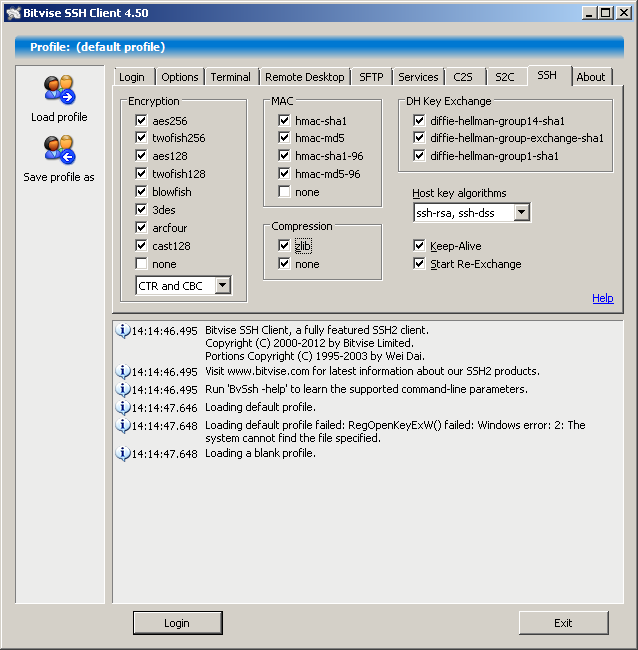Enable the 'none' MAC checkbox
This screenshot has width=638, height=650.
(x=284, y=192)
